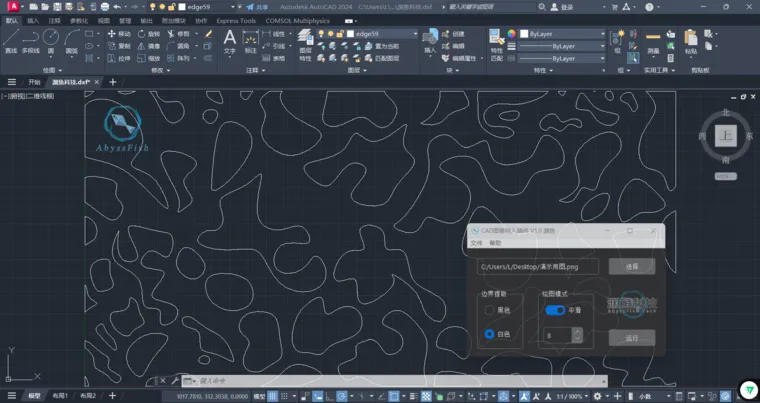
Task: Click the Paste (粘贴) clipboard icon
Action: point(691,42)
